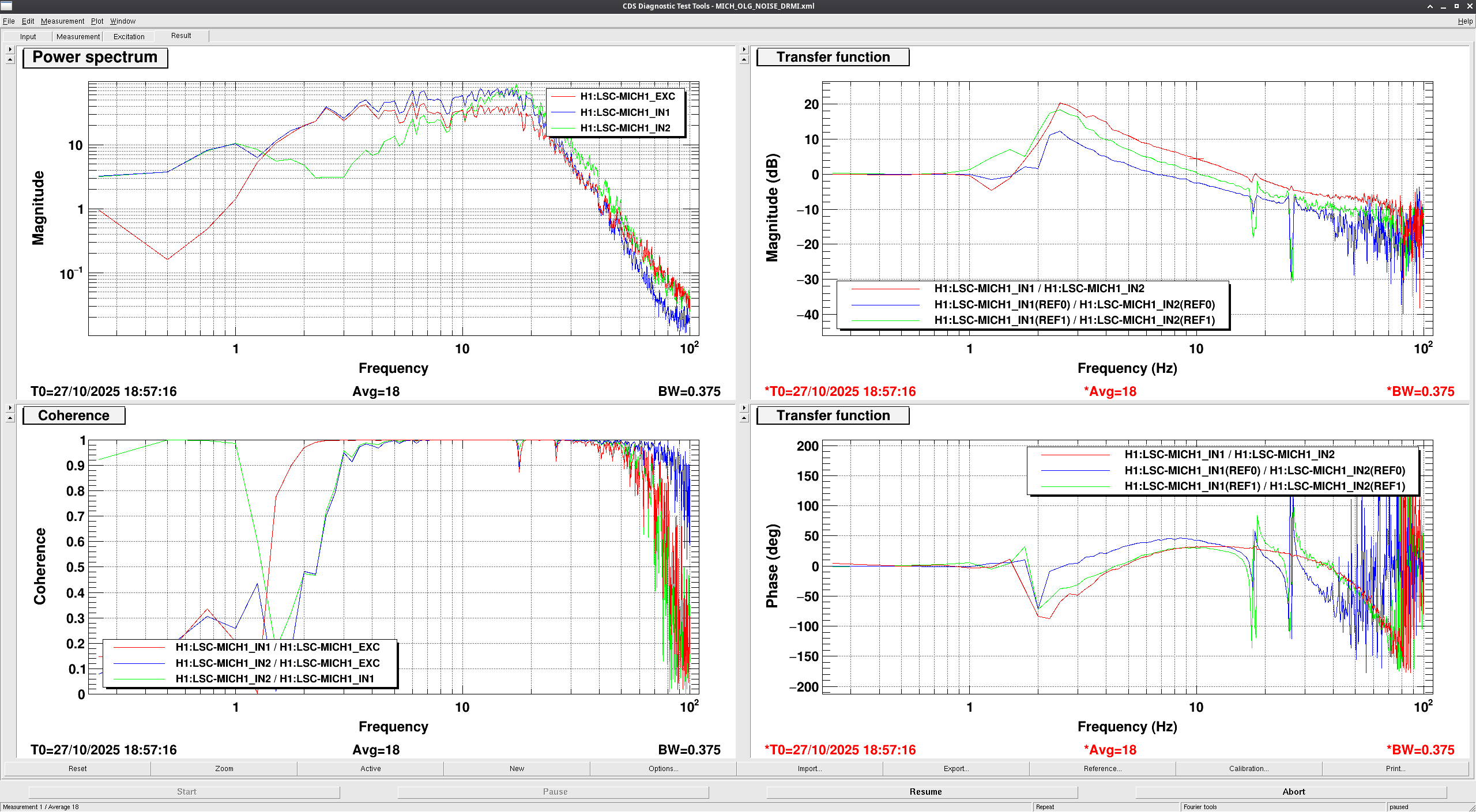
Task: Click right-arrow button beside Power spectrum plot
Action: coord(10,50)
